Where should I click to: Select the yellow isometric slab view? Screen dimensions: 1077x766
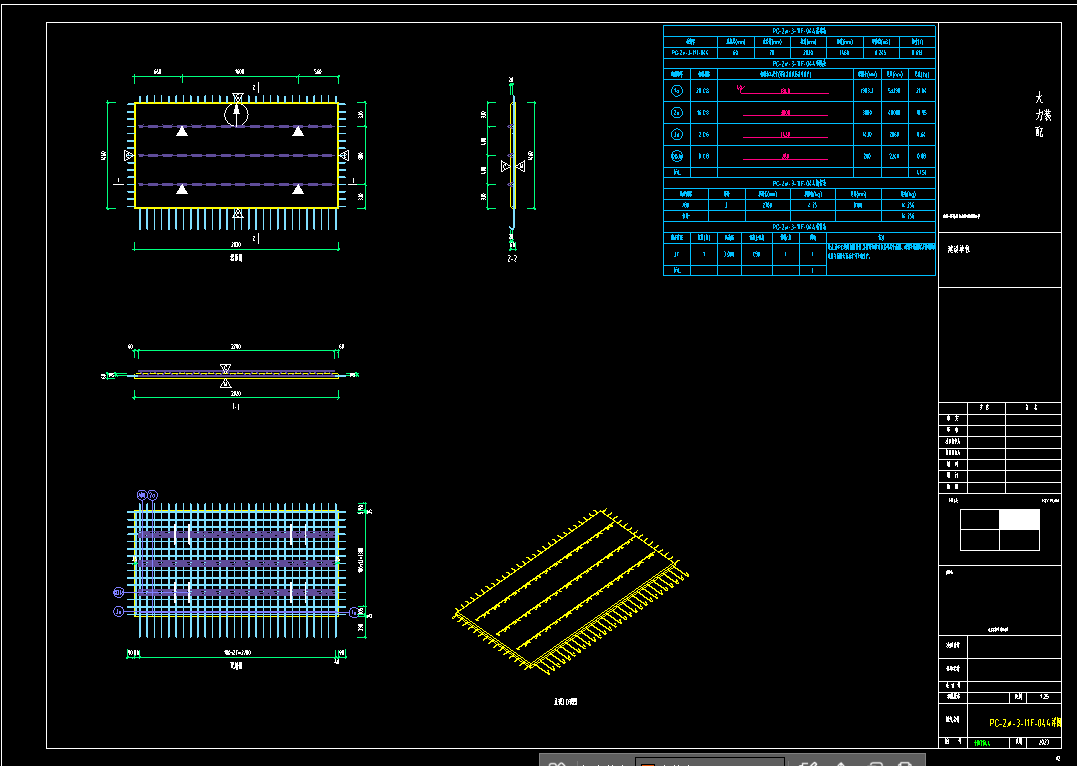pos(570,592)
